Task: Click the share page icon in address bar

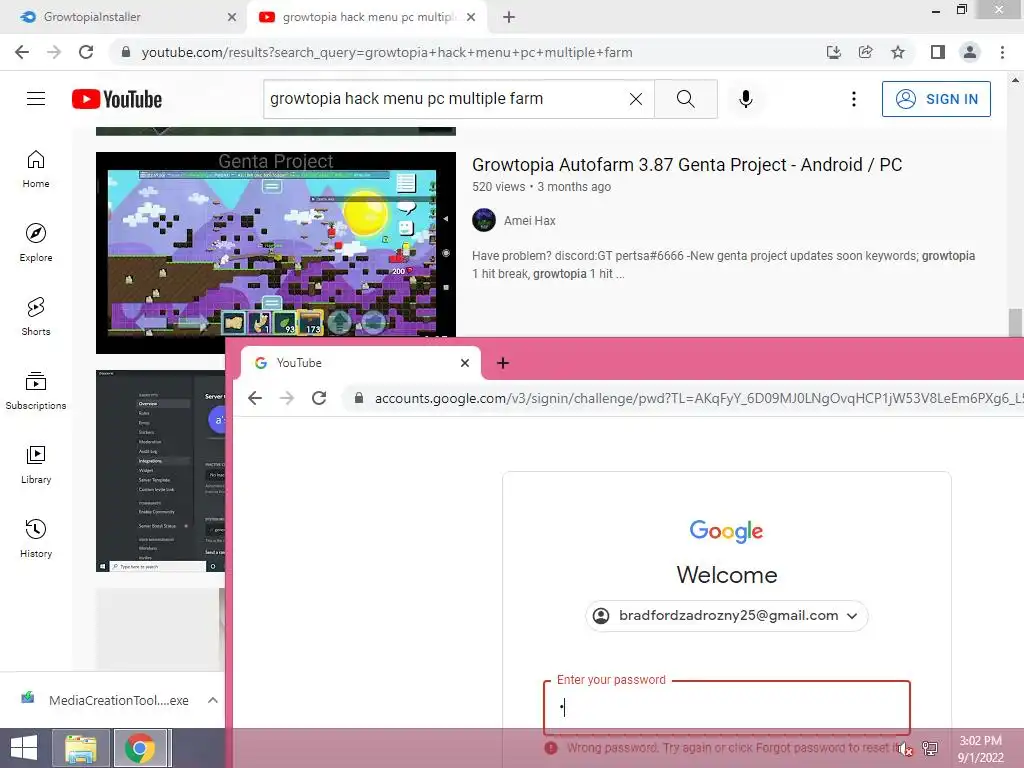Action: [866, 52]
